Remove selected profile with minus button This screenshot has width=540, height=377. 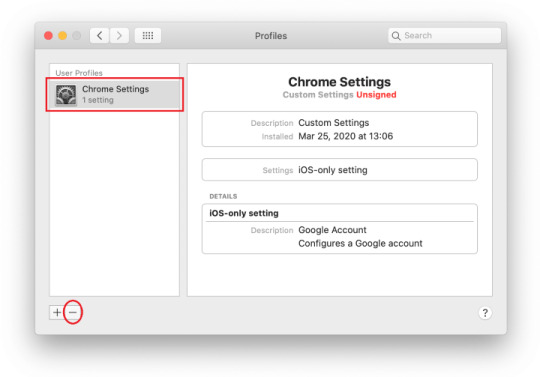pos(73,312)
